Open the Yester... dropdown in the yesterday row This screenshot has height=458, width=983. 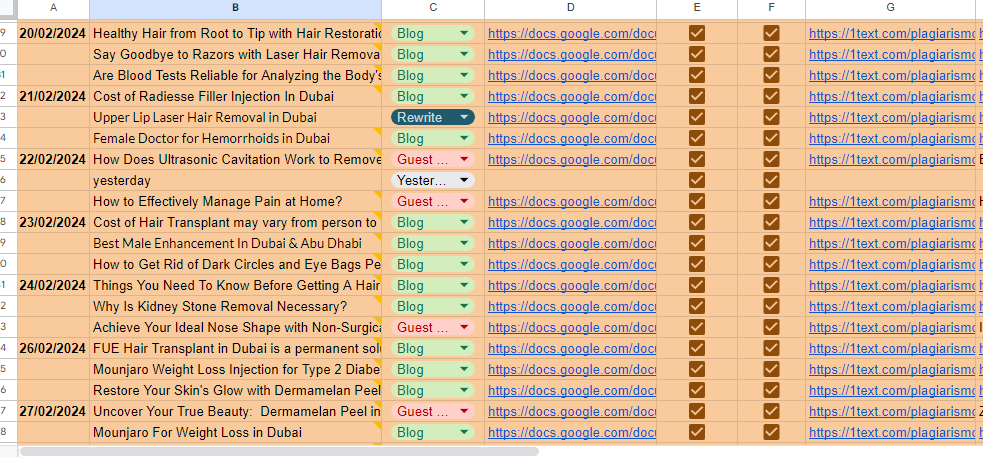(464, 180)
